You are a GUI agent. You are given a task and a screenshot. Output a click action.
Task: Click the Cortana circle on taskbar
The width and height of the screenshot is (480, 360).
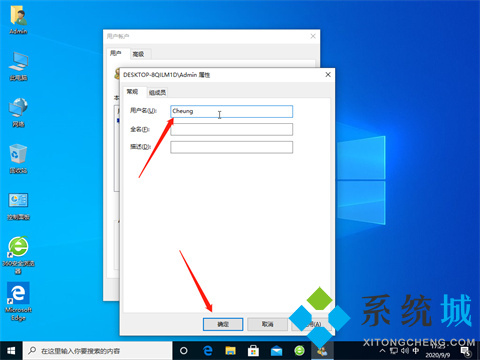point(184,351)
